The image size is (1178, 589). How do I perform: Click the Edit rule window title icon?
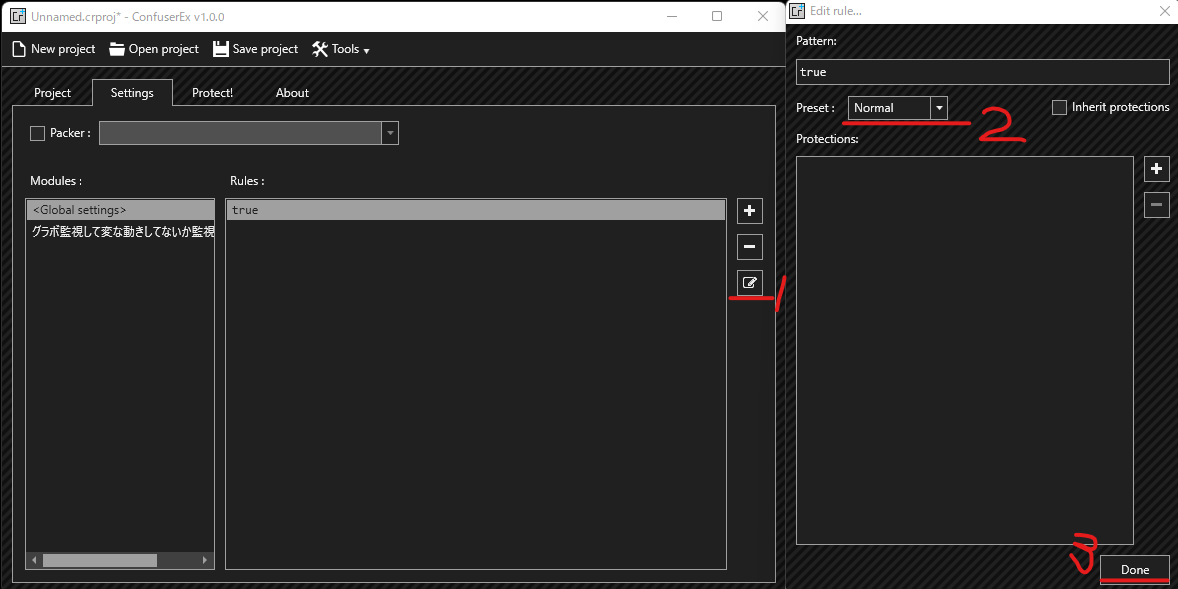(796, 11)
